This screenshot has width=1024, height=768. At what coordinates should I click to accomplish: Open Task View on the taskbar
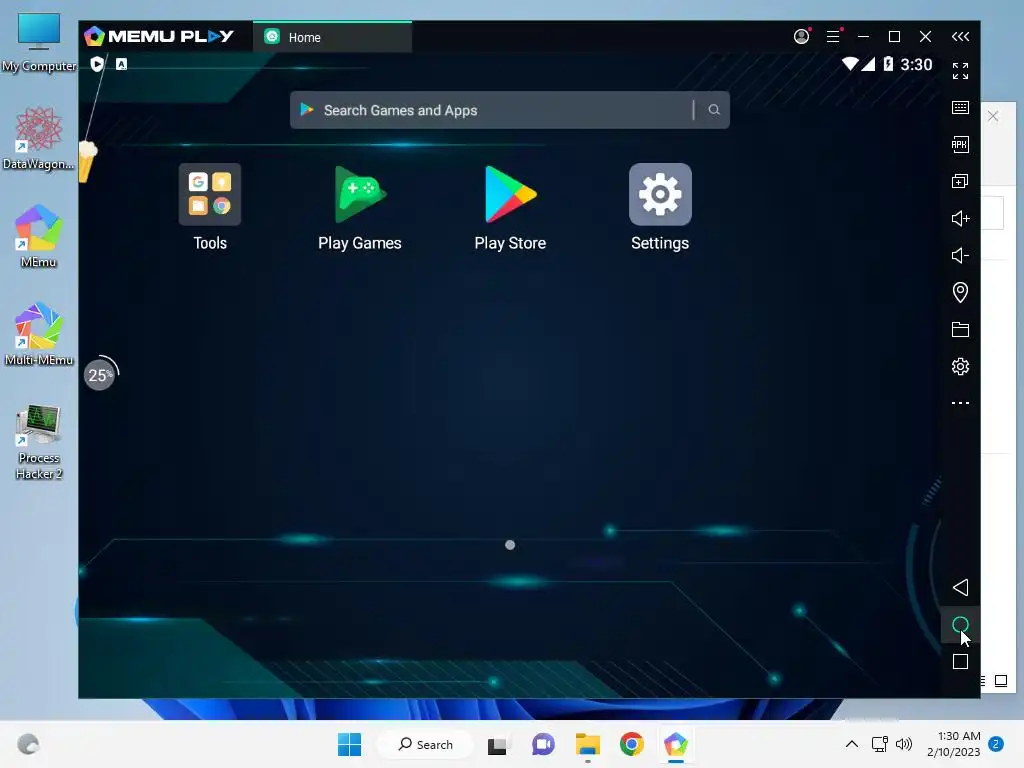point(498,745)
